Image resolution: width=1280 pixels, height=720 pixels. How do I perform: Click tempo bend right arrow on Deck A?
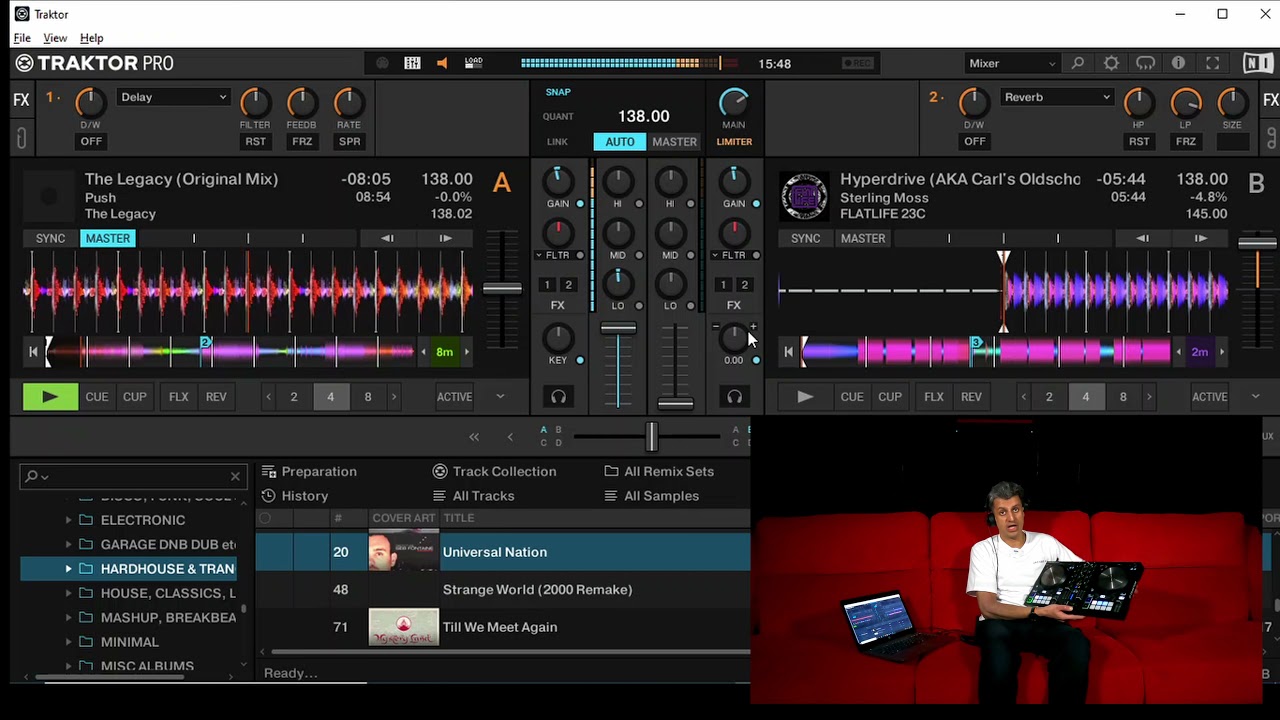(445, 238)
